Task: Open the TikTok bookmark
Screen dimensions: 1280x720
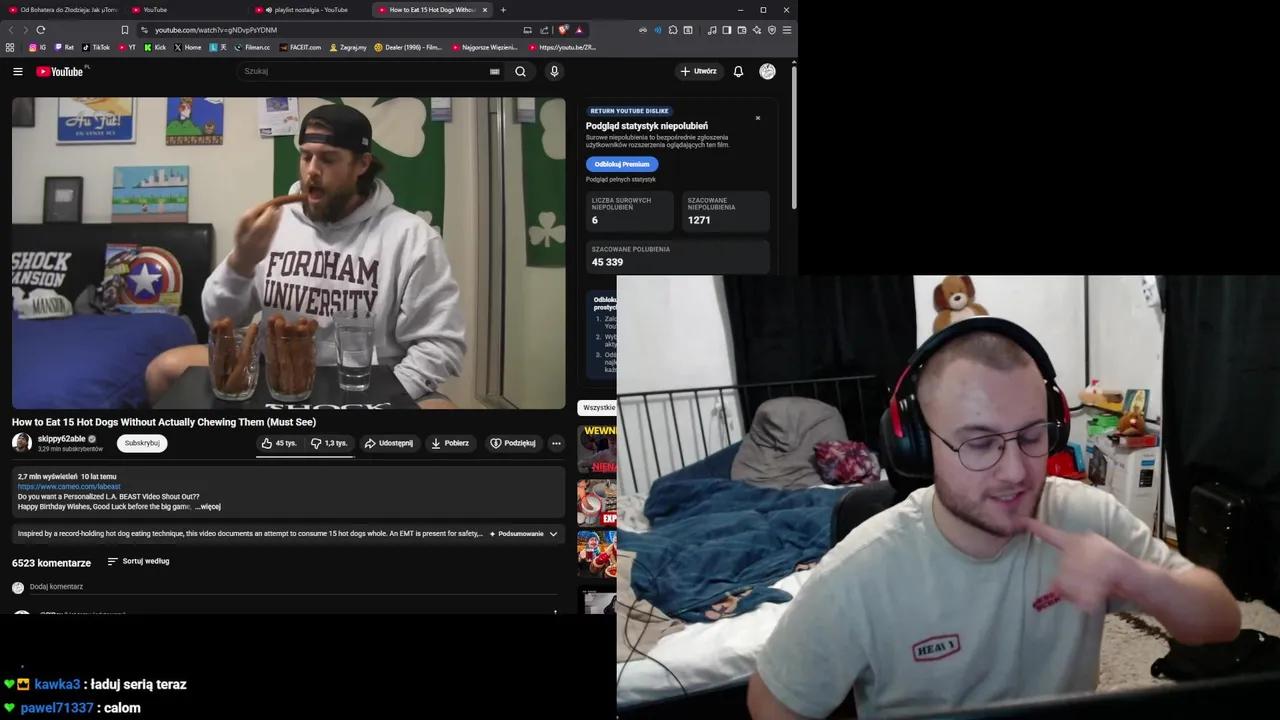Action: 96,47
